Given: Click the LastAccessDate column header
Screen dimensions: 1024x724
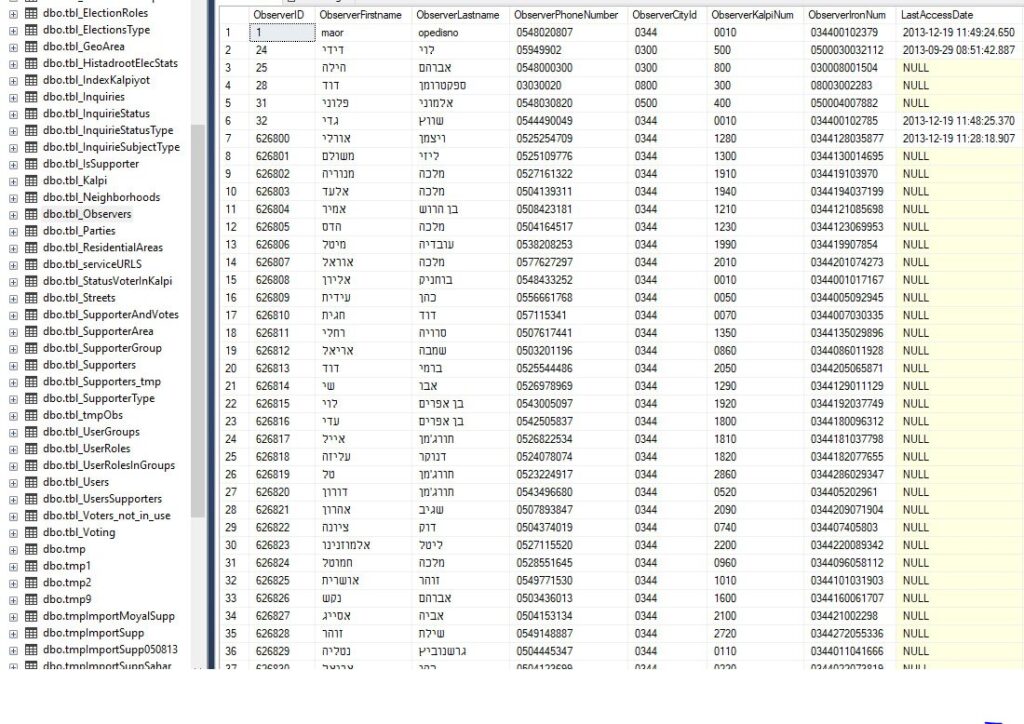Looking at the screenshot, I should pyautogui.click(x=935, y=16).
